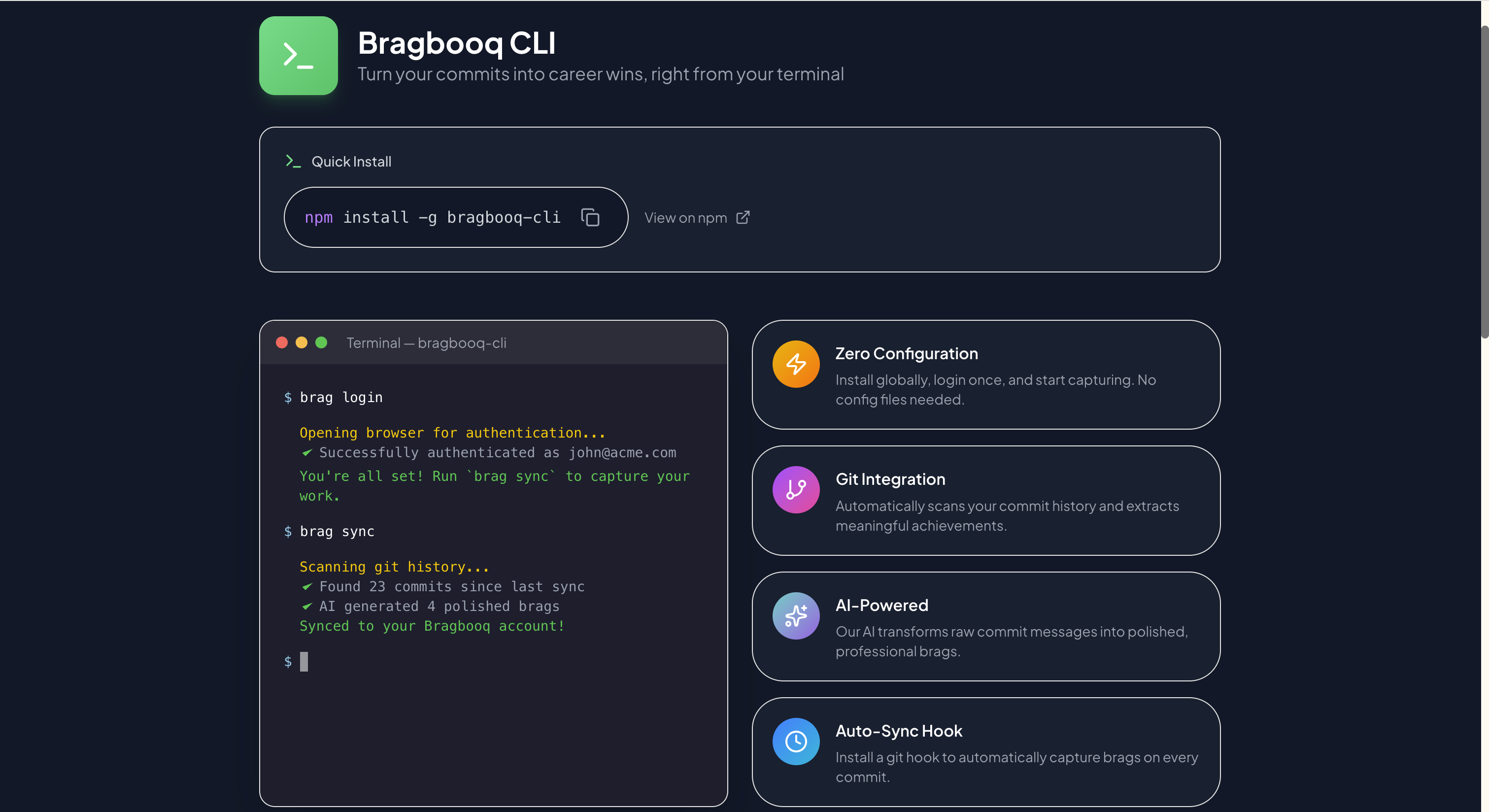Viewport: 1489px width, 812px height.
Task: Click the orange Zero Configuration lightning icon
Action: [x=795, y=364]
